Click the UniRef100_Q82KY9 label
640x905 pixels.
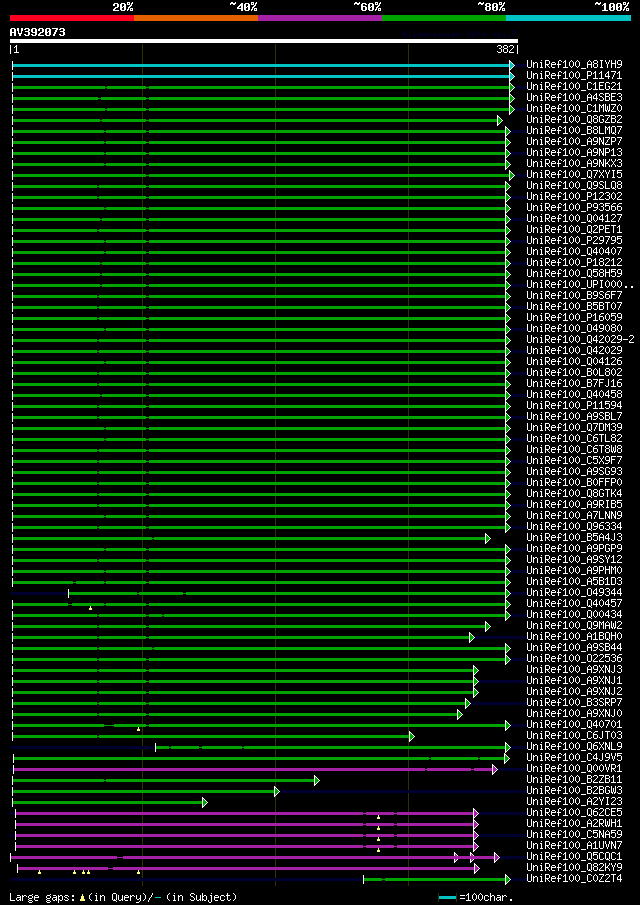click(574, 868)
